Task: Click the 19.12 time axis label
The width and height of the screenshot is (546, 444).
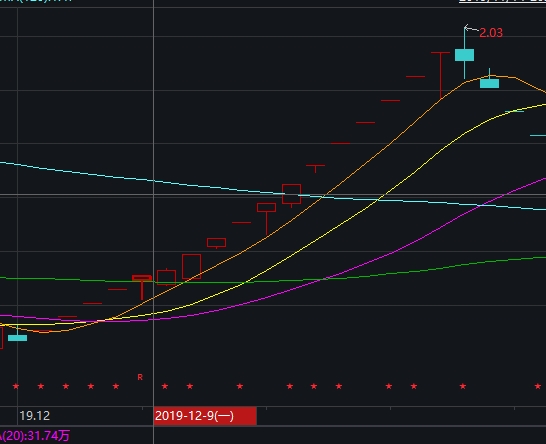Action: [x=34, y=416]
